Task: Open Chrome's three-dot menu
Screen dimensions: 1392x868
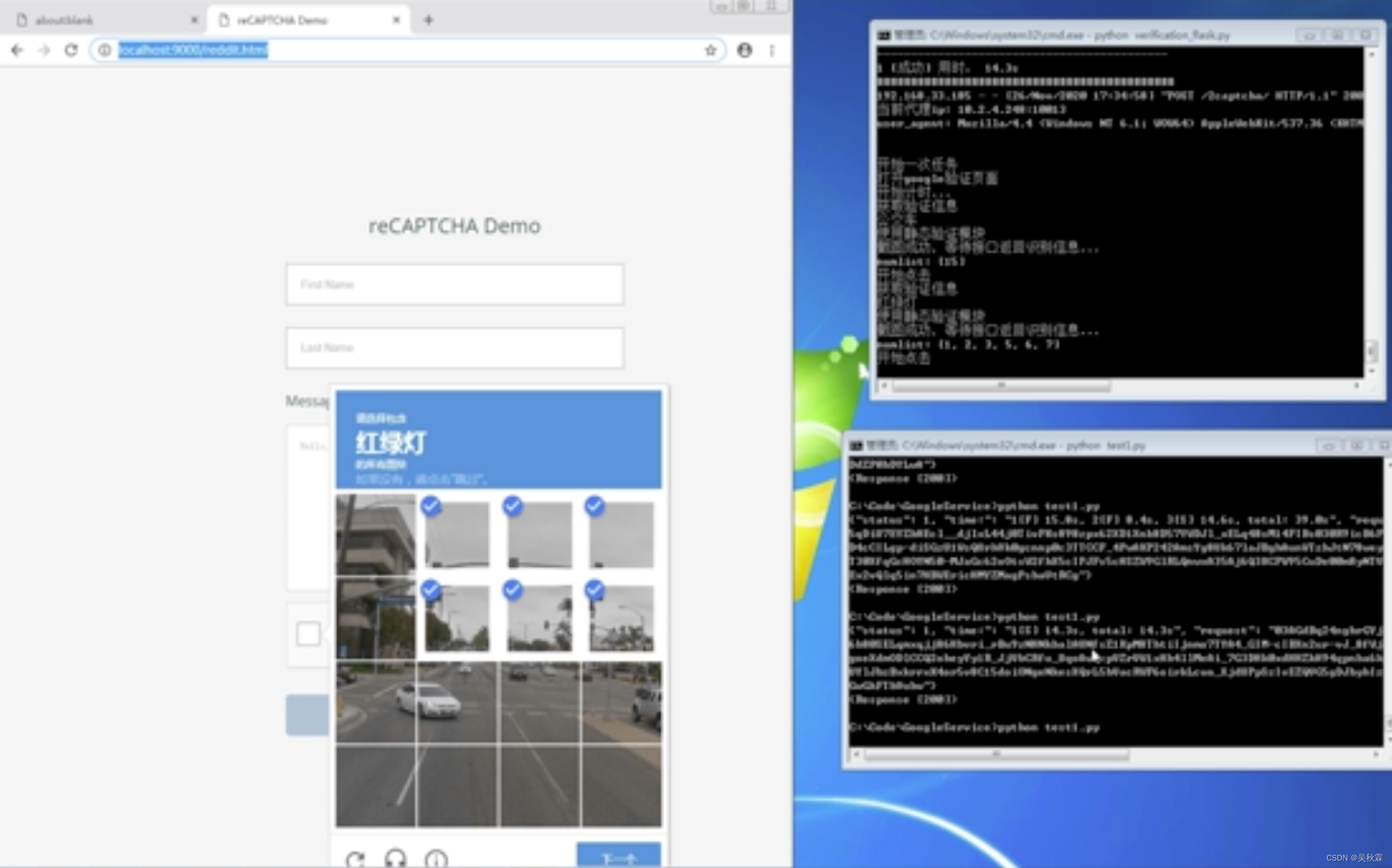Action: [772, 51]
